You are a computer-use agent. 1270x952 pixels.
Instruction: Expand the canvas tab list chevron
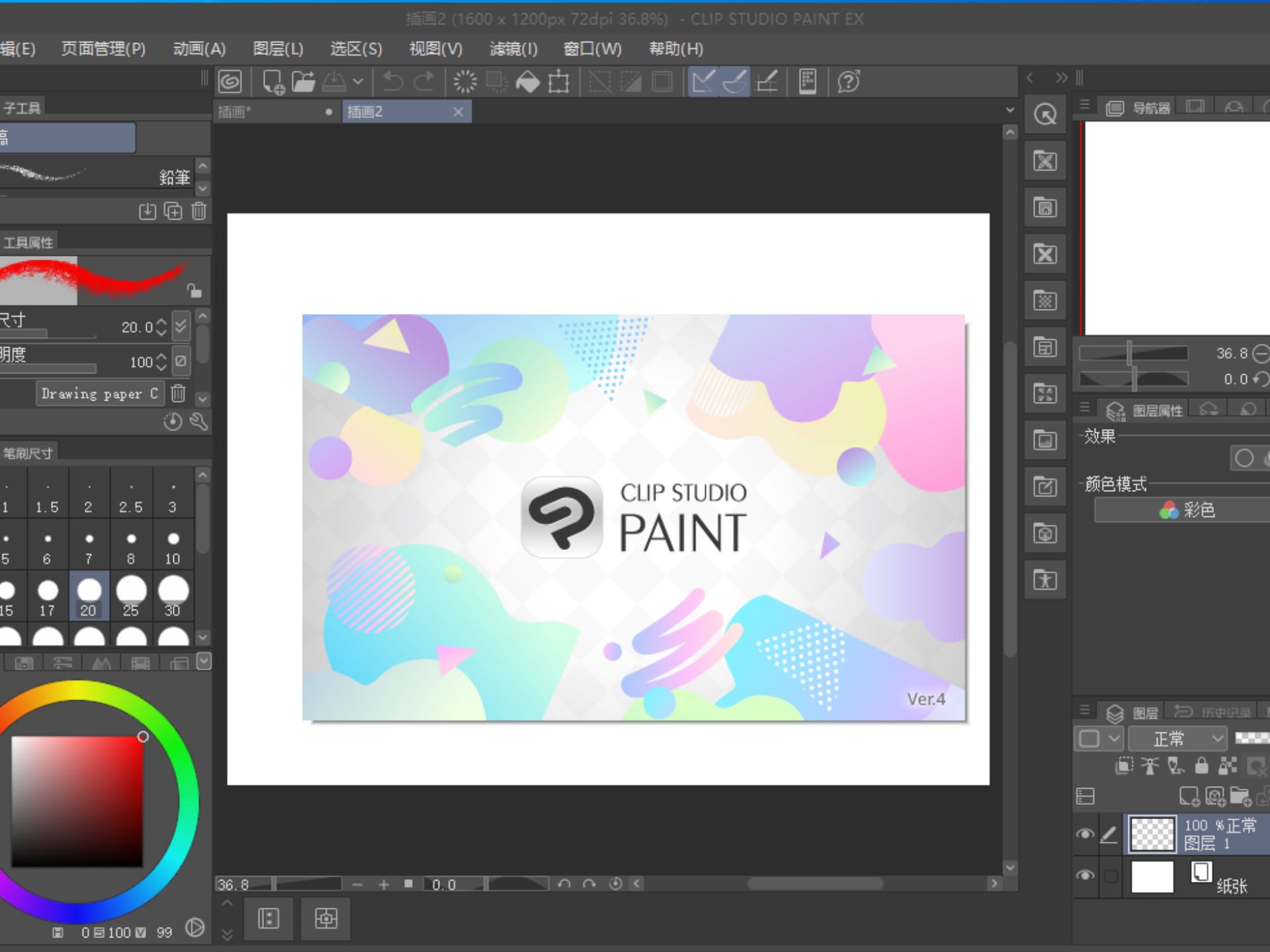(1010, 110)
